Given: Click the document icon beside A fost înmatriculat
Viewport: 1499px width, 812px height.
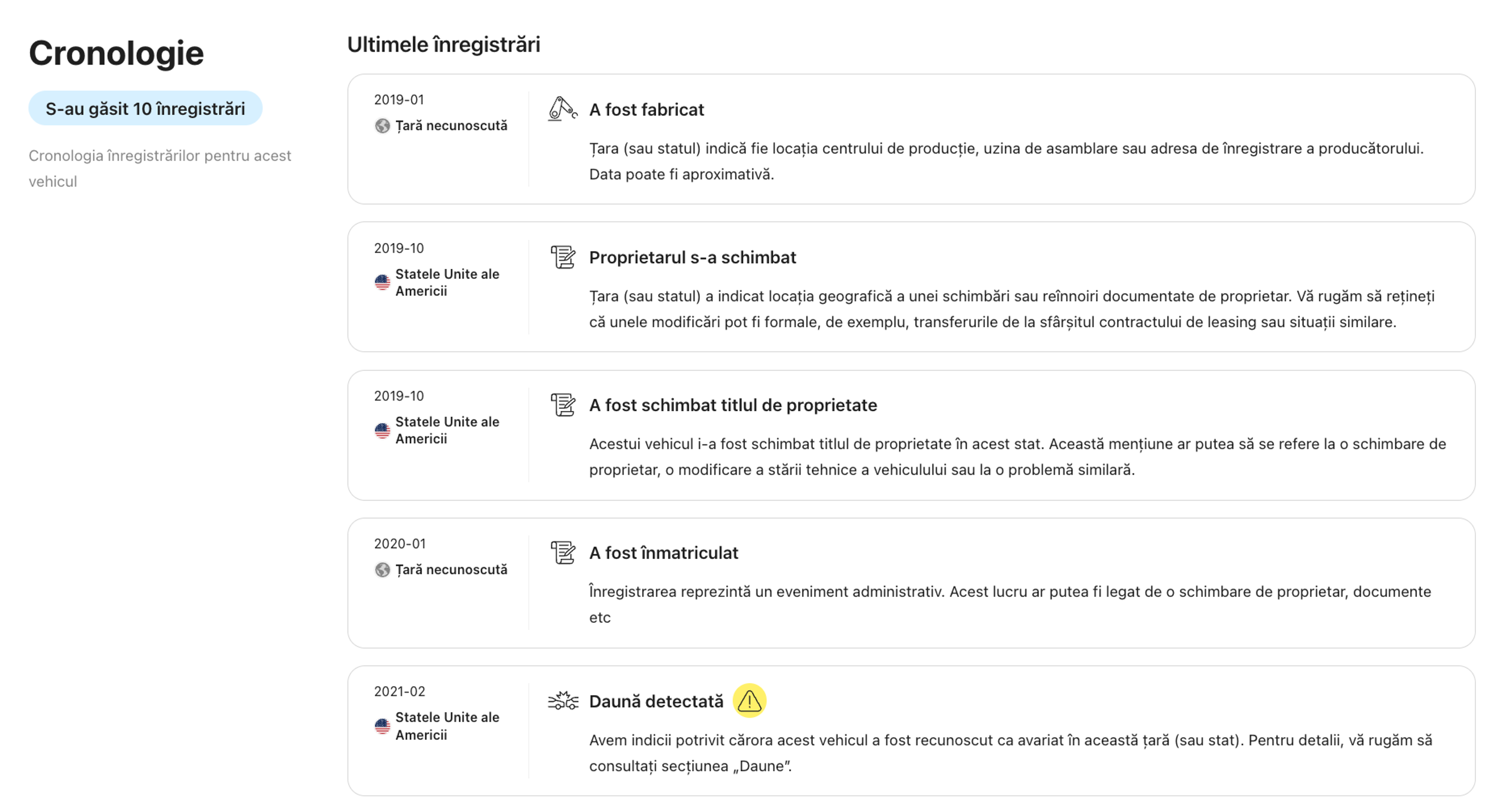Looking at the screenshot, I should point(563,553).
